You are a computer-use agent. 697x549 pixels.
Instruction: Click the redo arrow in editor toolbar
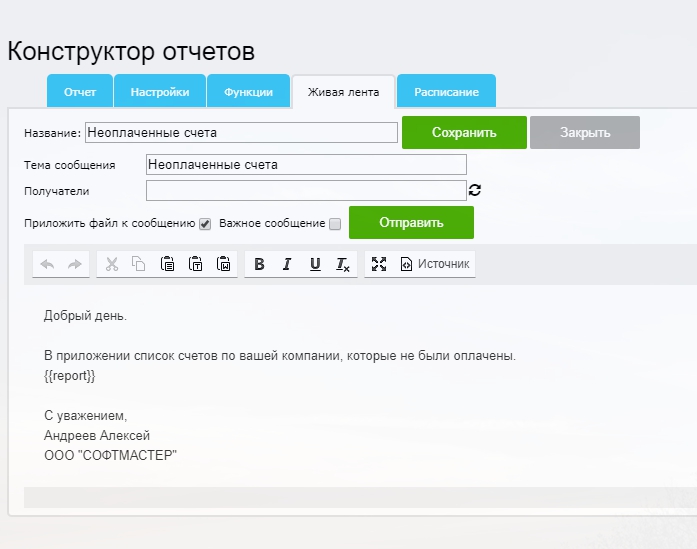pos(74,264)
